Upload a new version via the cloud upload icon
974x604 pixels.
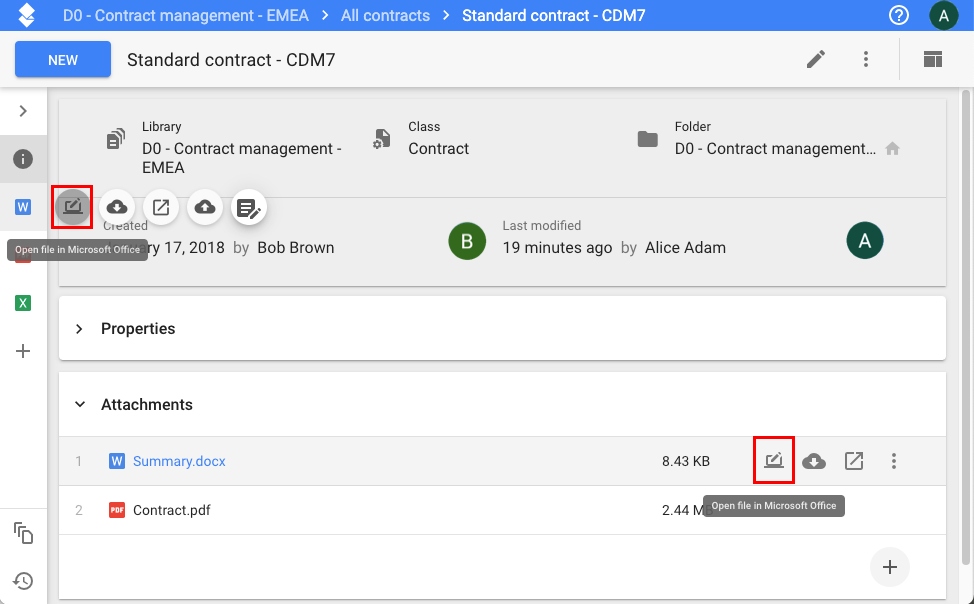point(204,207)
